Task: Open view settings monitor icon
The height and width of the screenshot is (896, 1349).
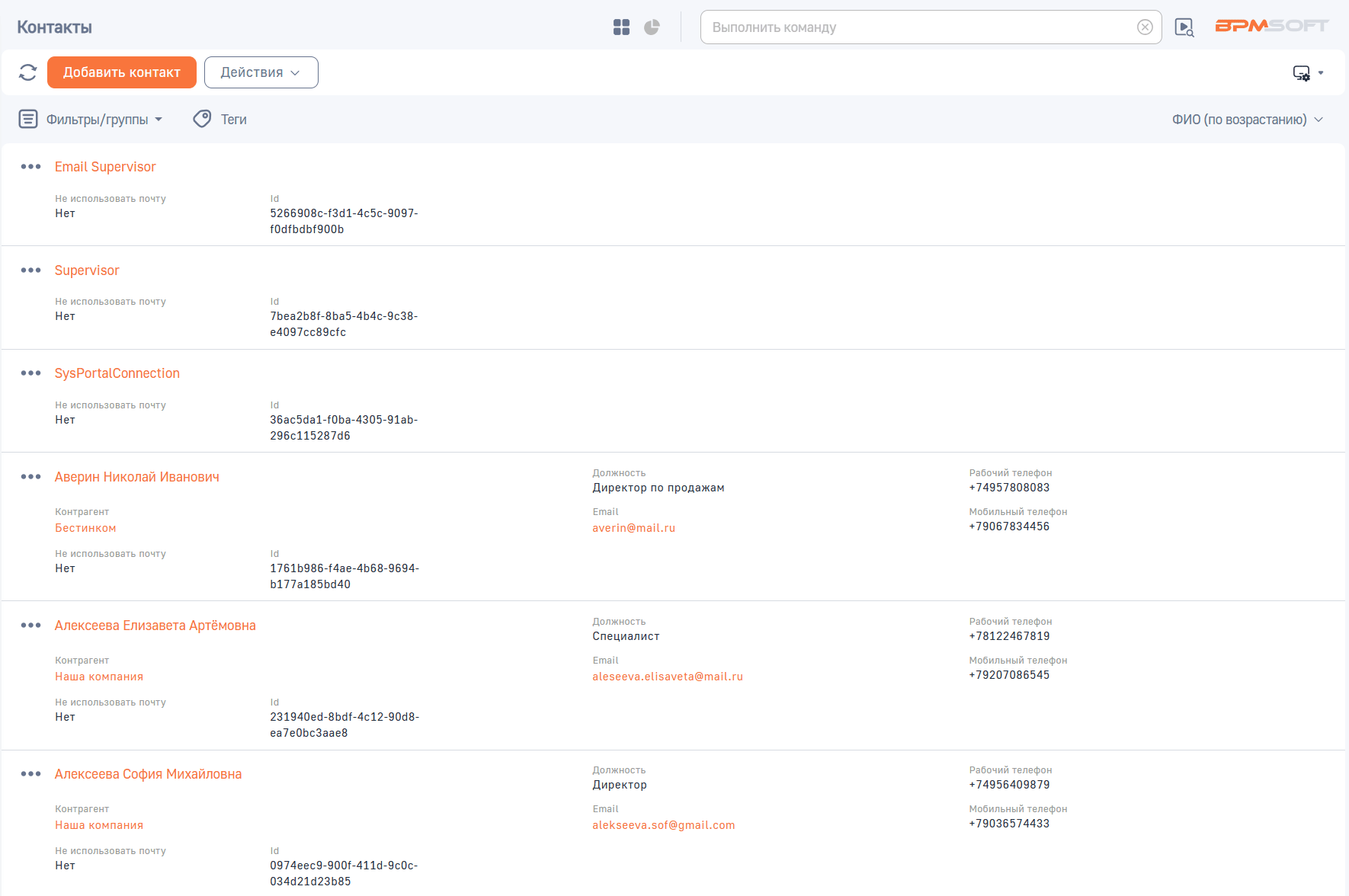Action: [1302, 73]
